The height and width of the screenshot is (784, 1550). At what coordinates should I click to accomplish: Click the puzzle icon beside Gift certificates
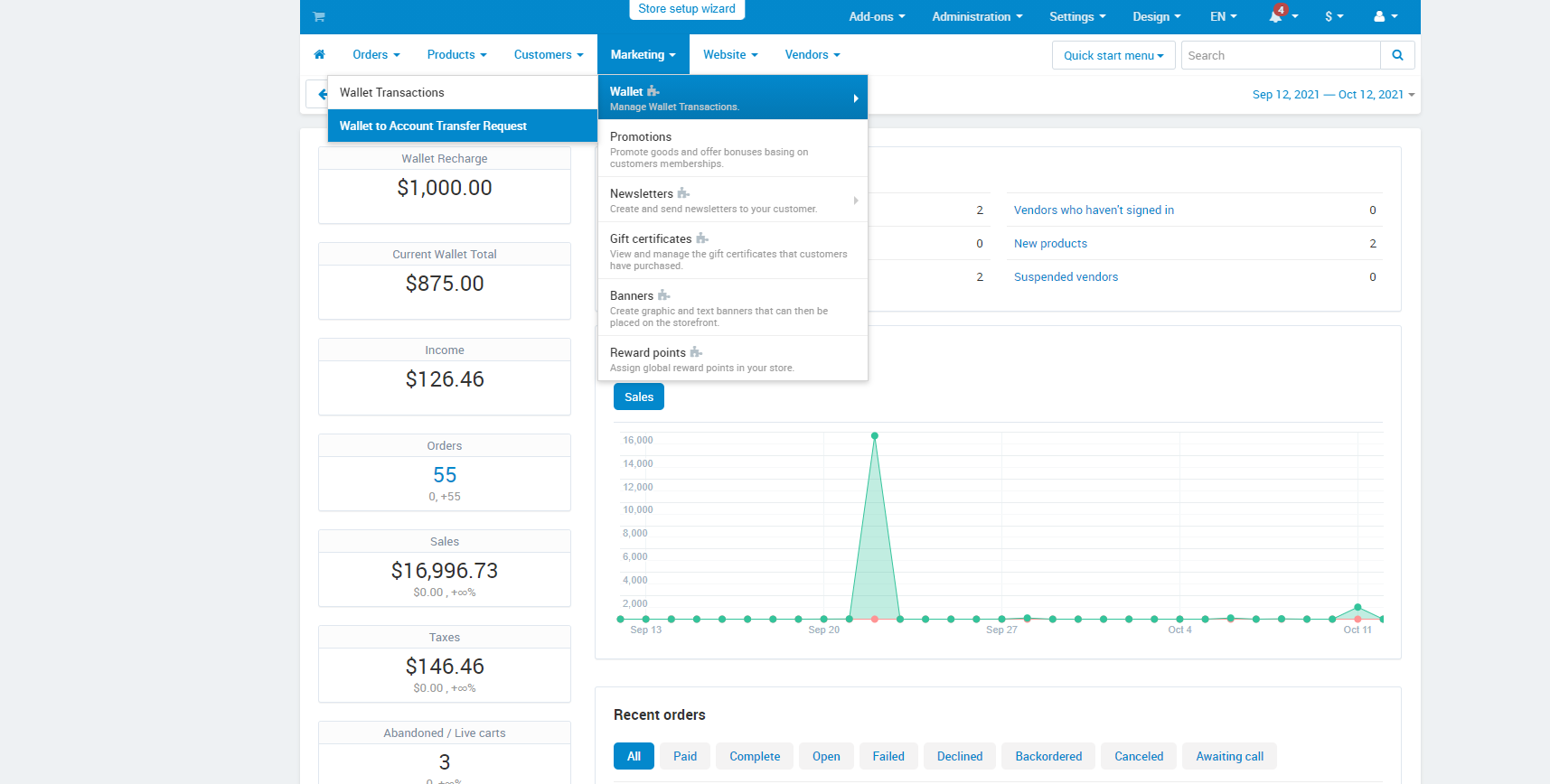(x=702, y=238)
